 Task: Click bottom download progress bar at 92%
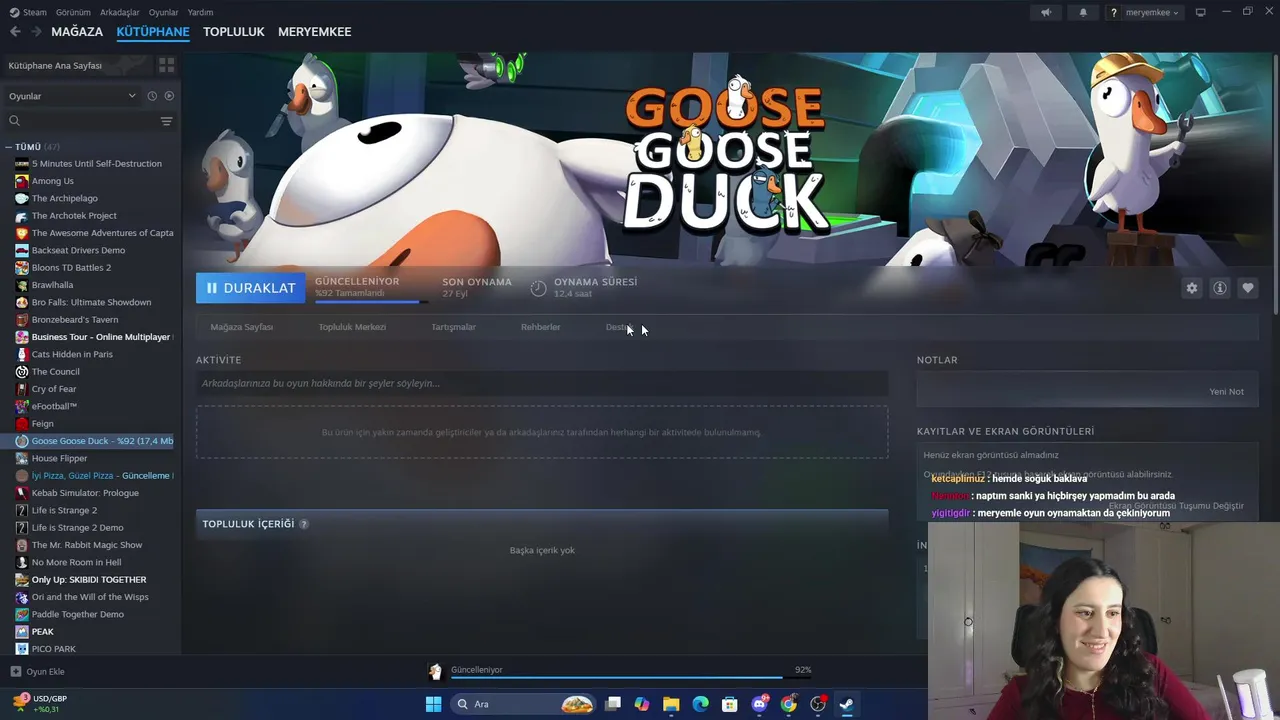point(631,678)
